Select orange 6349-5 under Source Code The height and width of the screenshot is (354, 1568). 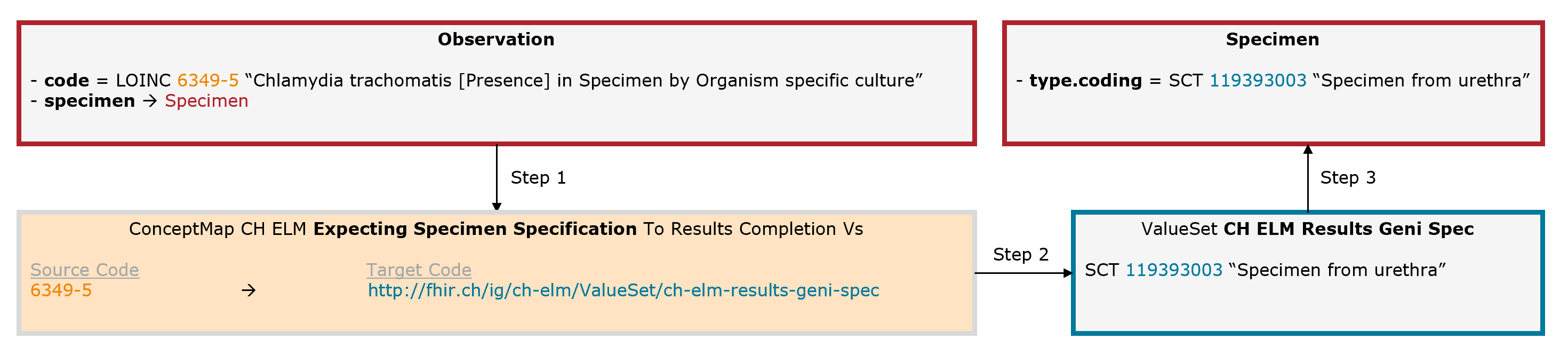tap(61, 290)
